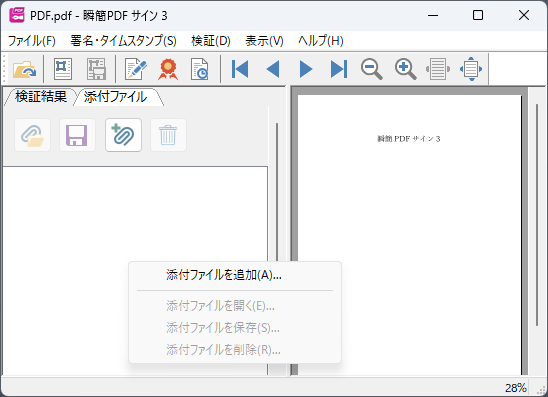
Task: Click the delete attachment trash icon
Action: [x=168, y=135]
